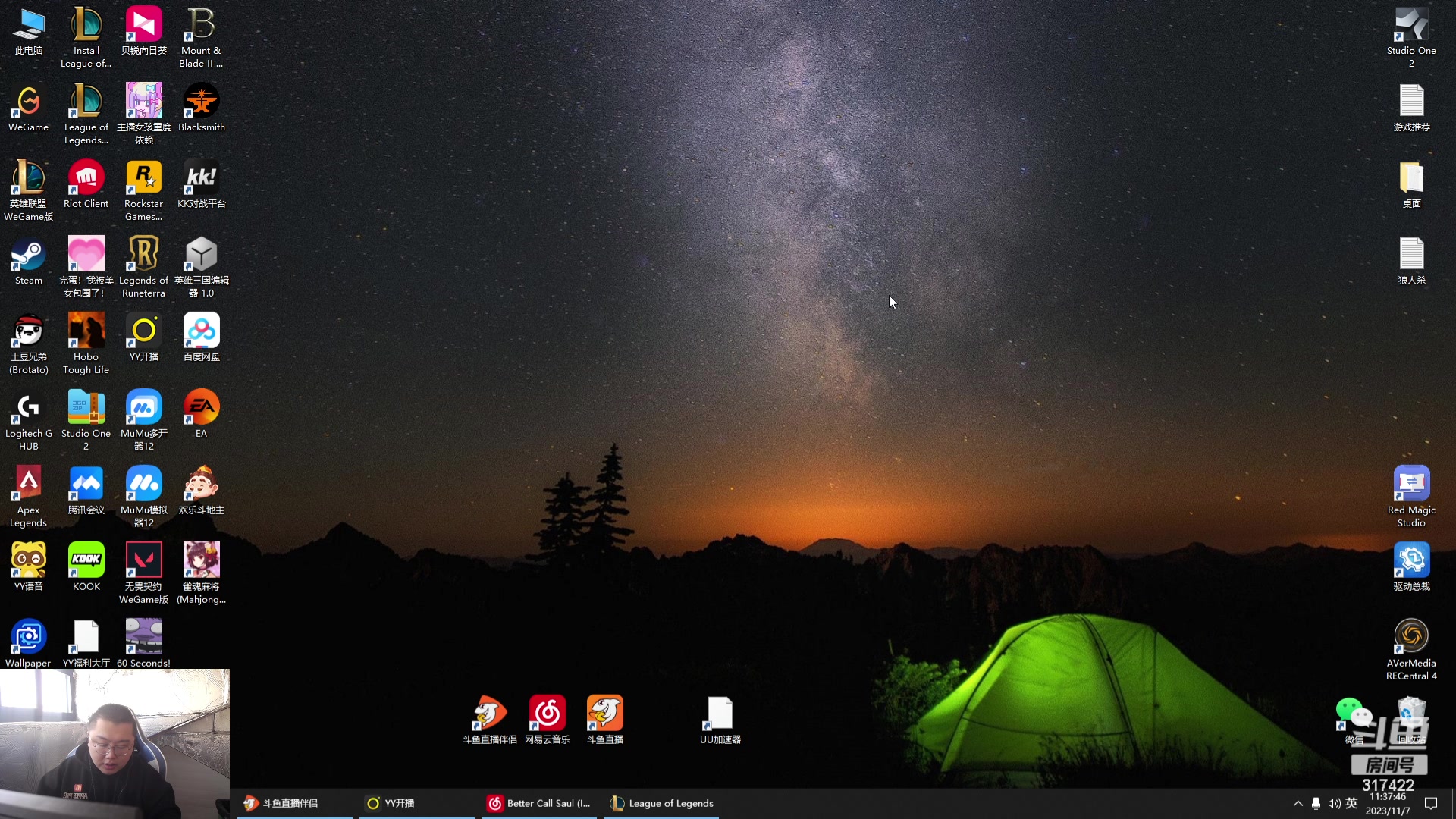Open the notification center button
This screenshot has width=1456, height=819.
coord(1431,804)
